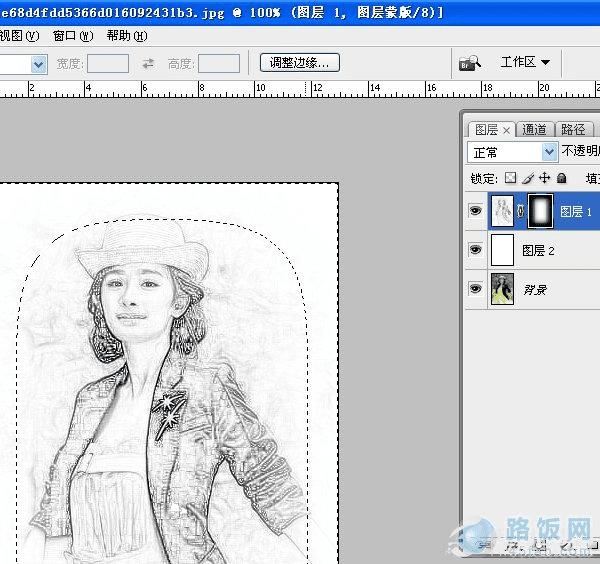Image resolution: width=600 pixels, height=564 pixels.
Task: Open the 帮助(H) menu
Action: (x=126, y=36)
